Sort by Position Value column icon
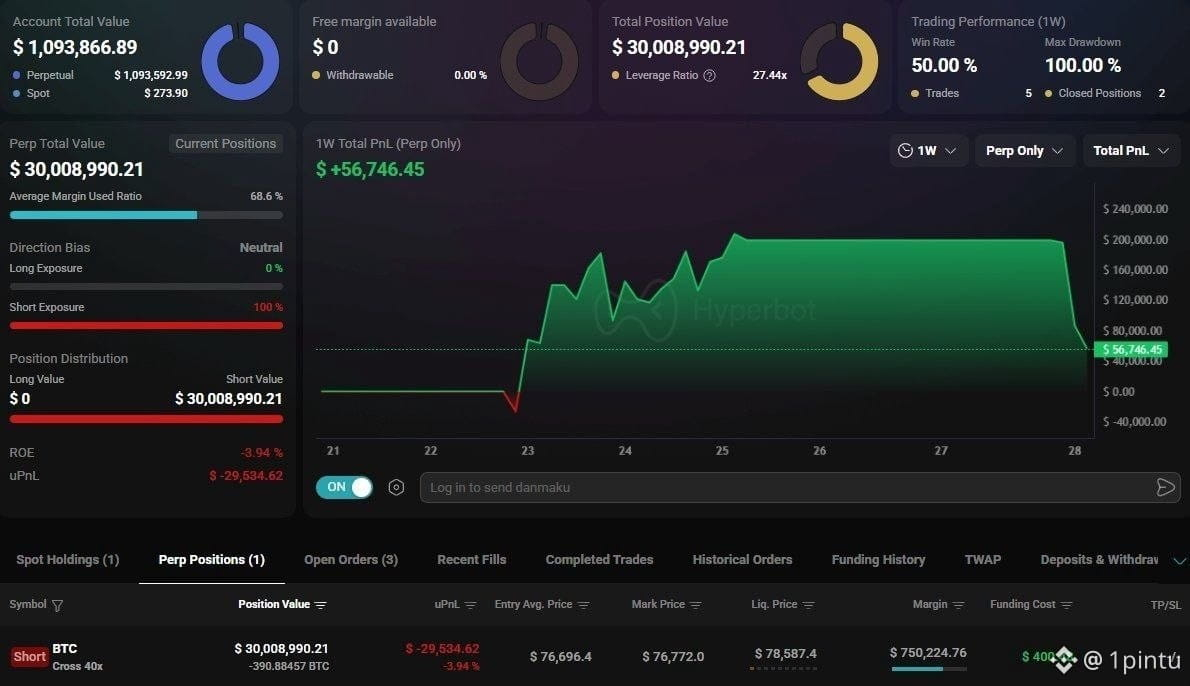The height and width of the screenshot is (686, 1190). [321, 605]
